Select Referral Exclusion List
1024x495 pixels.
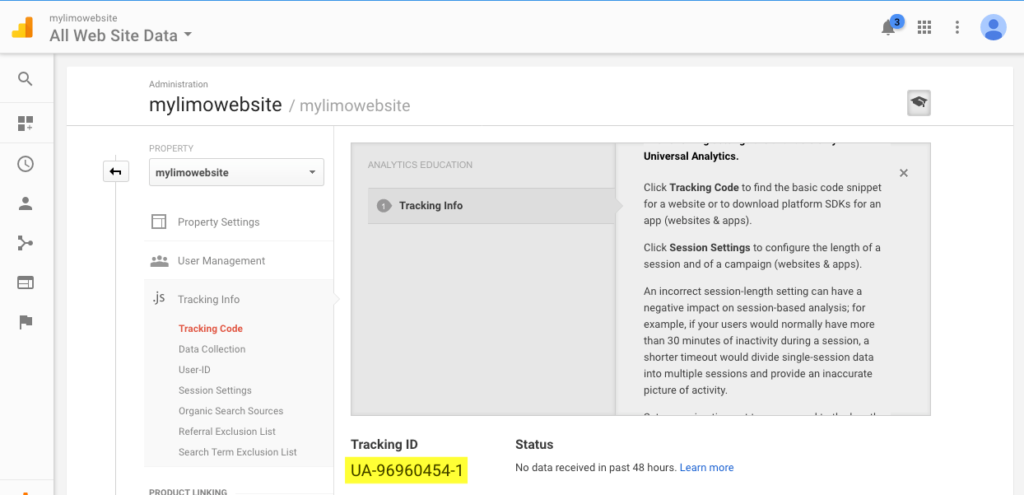(x=227, y=432)
